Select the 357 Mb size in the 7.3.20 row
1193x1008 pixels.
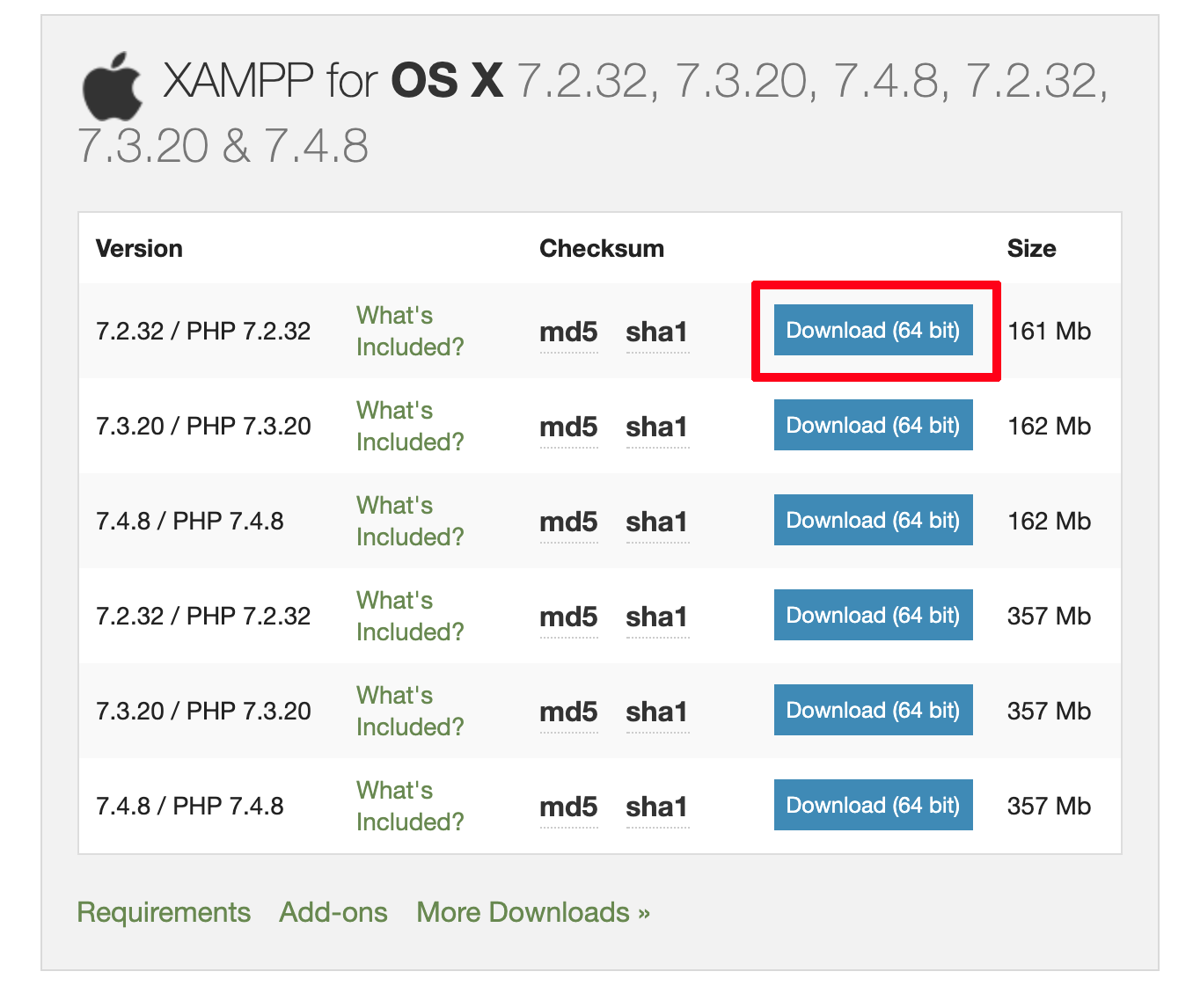(1049, 711)
